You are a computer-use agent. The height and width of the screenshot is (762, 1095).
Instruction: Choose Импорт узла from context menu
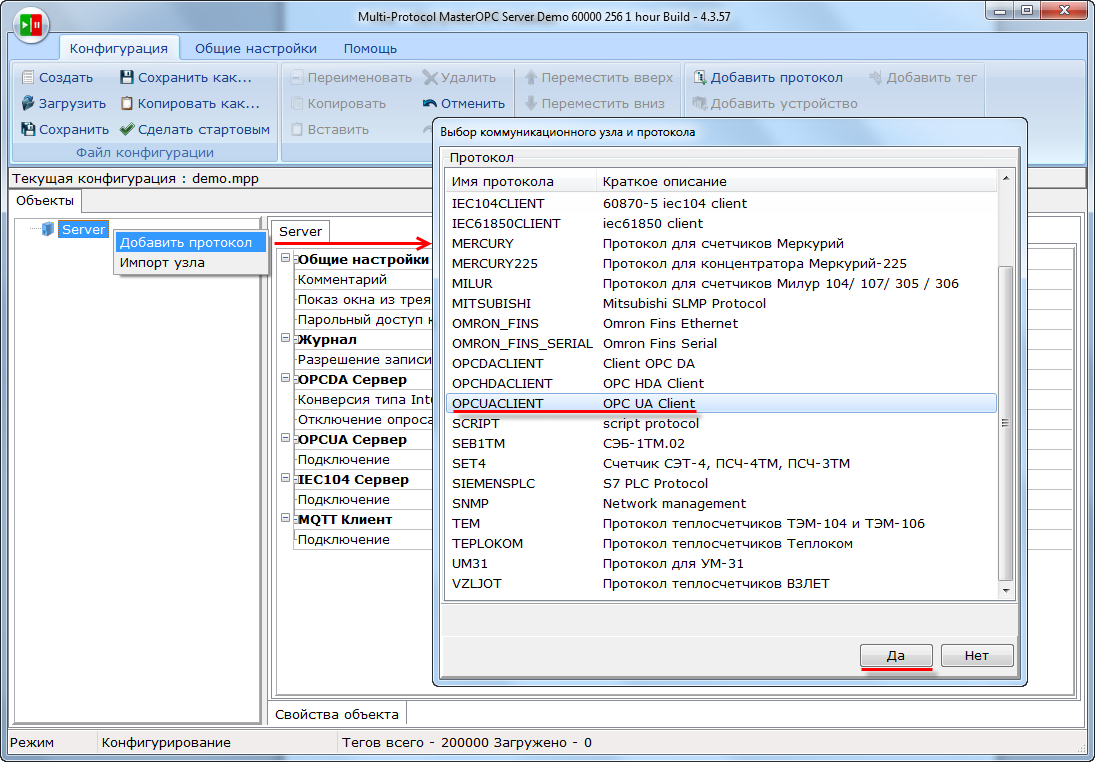(162, 263)
